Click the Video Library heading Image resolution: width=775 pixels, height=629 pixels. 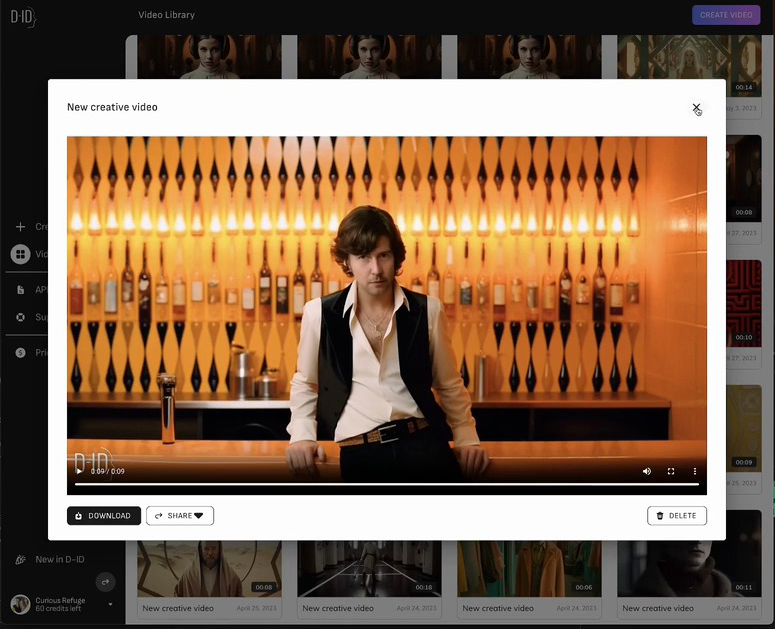pos(167,15)
